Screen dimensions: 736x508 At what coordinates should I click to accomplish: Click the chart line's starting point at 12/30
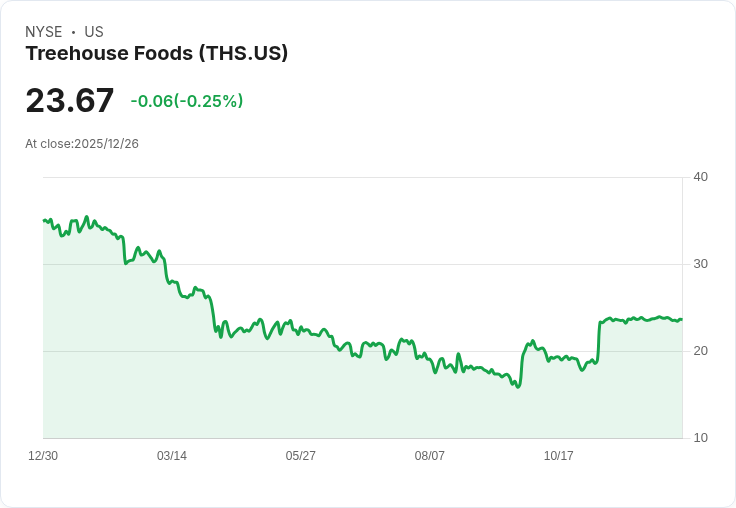click(x=44, y=220)
